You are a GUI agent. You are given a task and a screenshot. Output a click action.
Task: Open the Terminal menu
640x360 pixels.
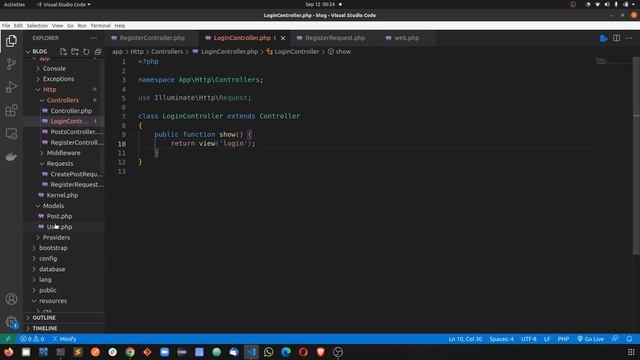100,25
